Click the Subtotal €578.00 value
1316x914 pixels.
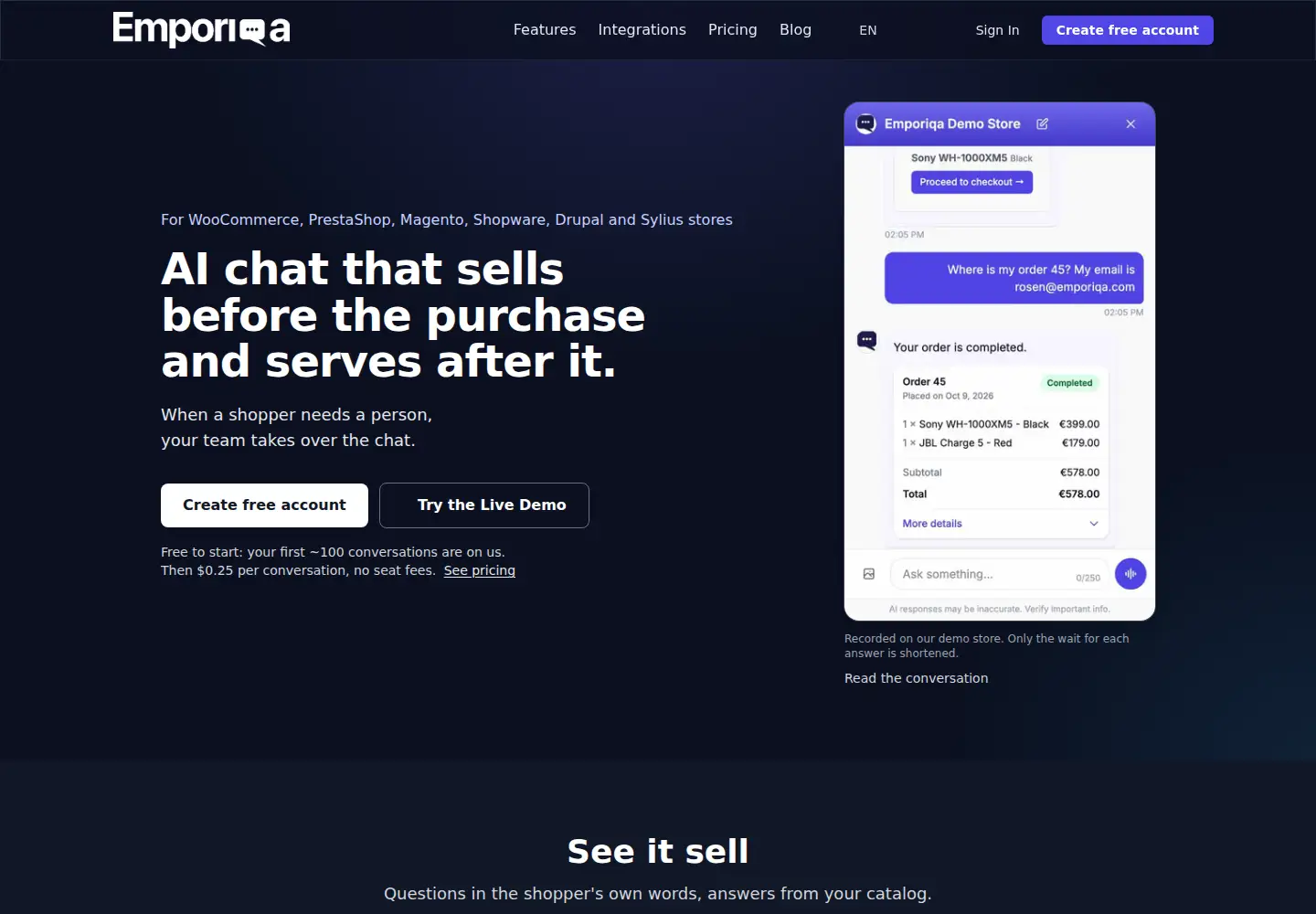1079,473
